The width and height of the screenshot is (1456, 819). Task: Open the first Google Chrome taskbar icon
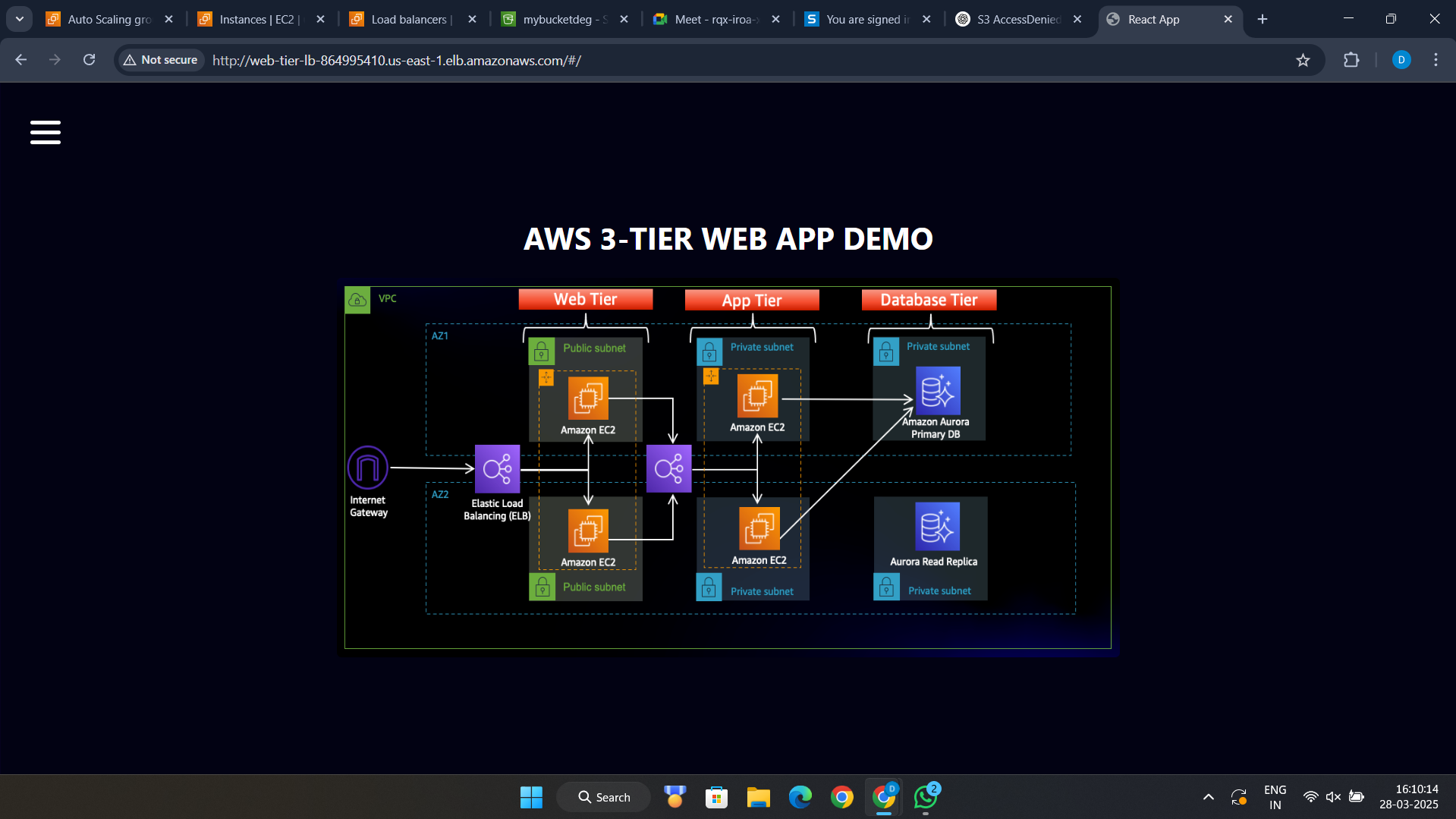click(x=841, y=797)
